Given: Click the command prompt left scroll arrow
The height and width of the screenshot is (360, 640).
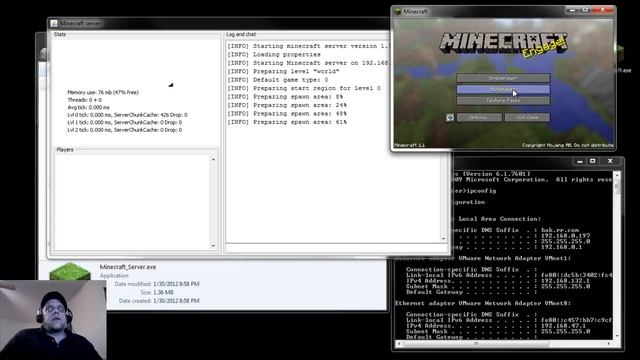Looking at the screenshot, I should pos(399,344).
